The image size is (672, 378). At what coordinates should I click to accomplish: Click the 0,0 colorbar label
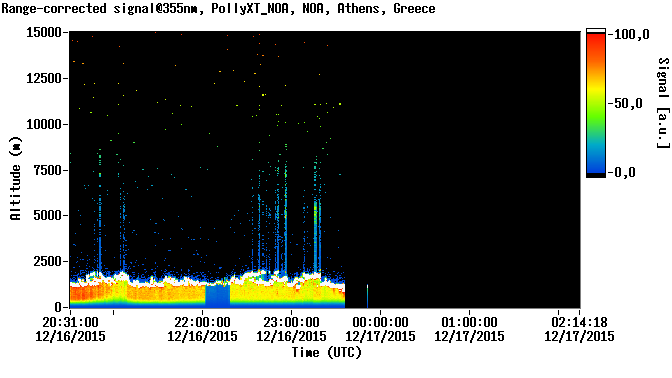[625, 172]
